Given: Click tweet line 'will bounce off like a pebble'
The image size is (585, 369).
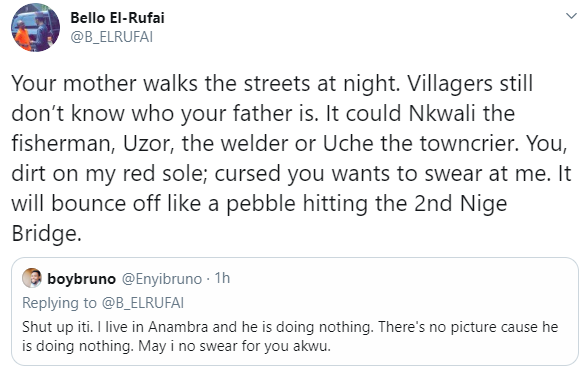Looking at the screenshot, I should tap(259, 203).
